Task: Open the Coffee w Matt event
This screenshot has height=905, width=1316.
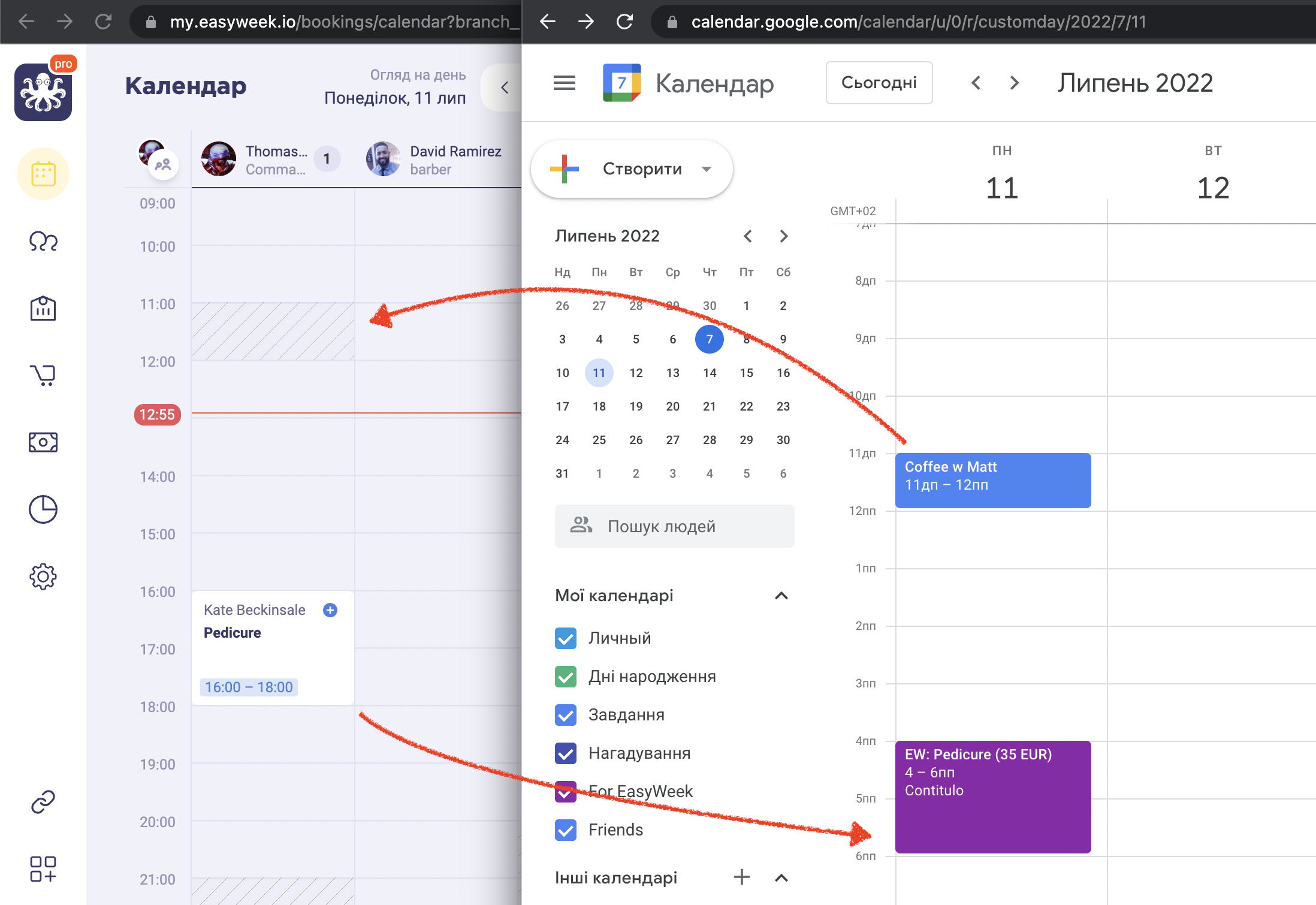Action: coord(993,481)
